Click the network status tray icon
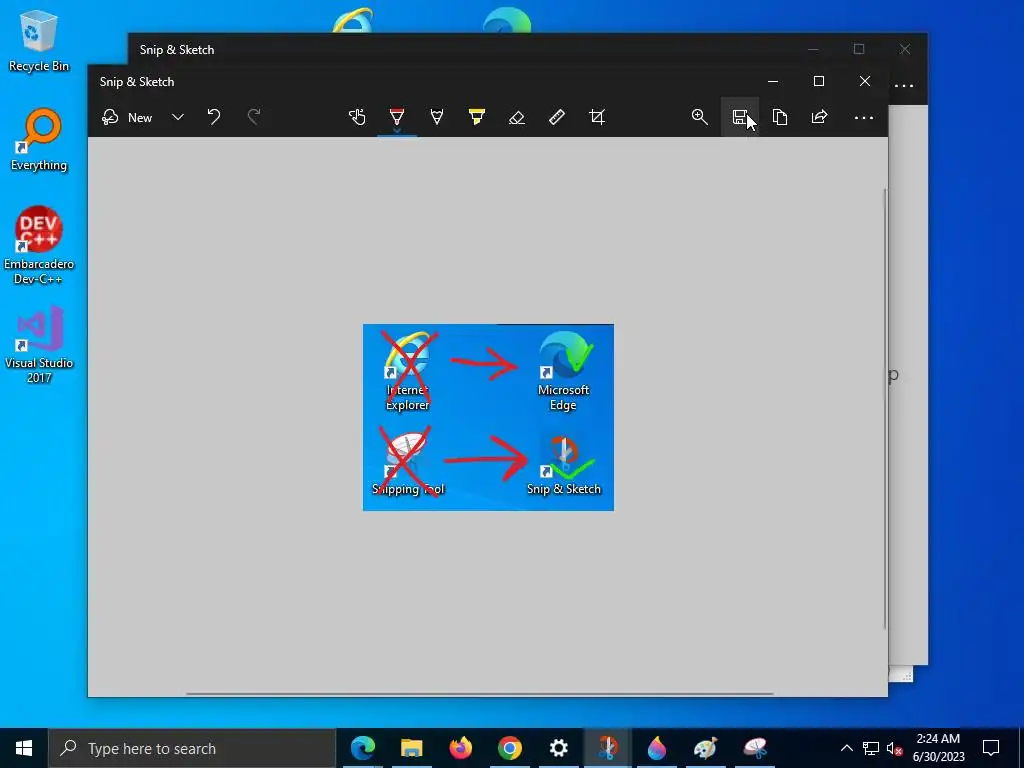This screenshot has width=1024, height=768. [x=871, y=748]
